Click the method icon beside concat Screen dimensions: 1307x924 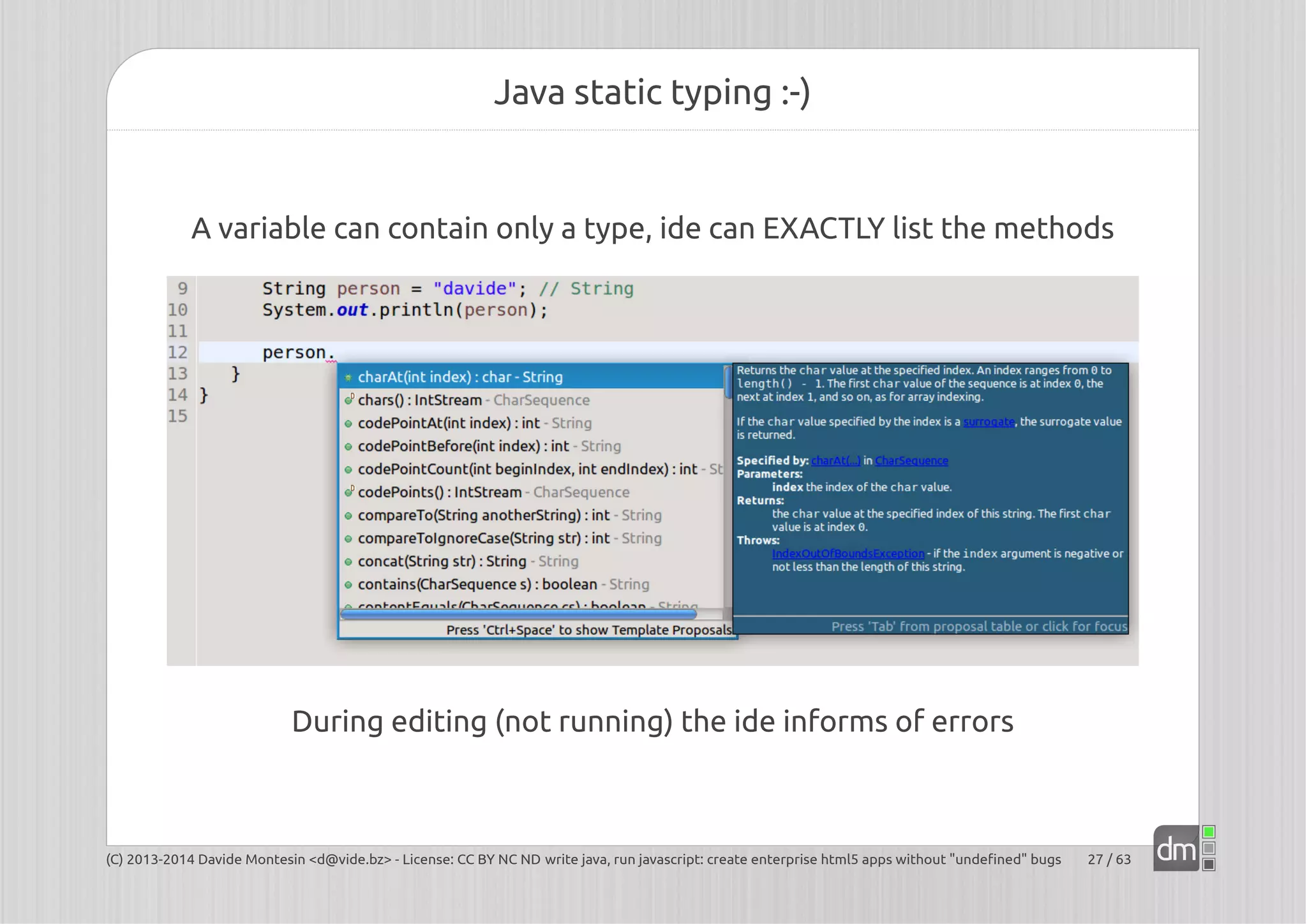click(348, 562)
